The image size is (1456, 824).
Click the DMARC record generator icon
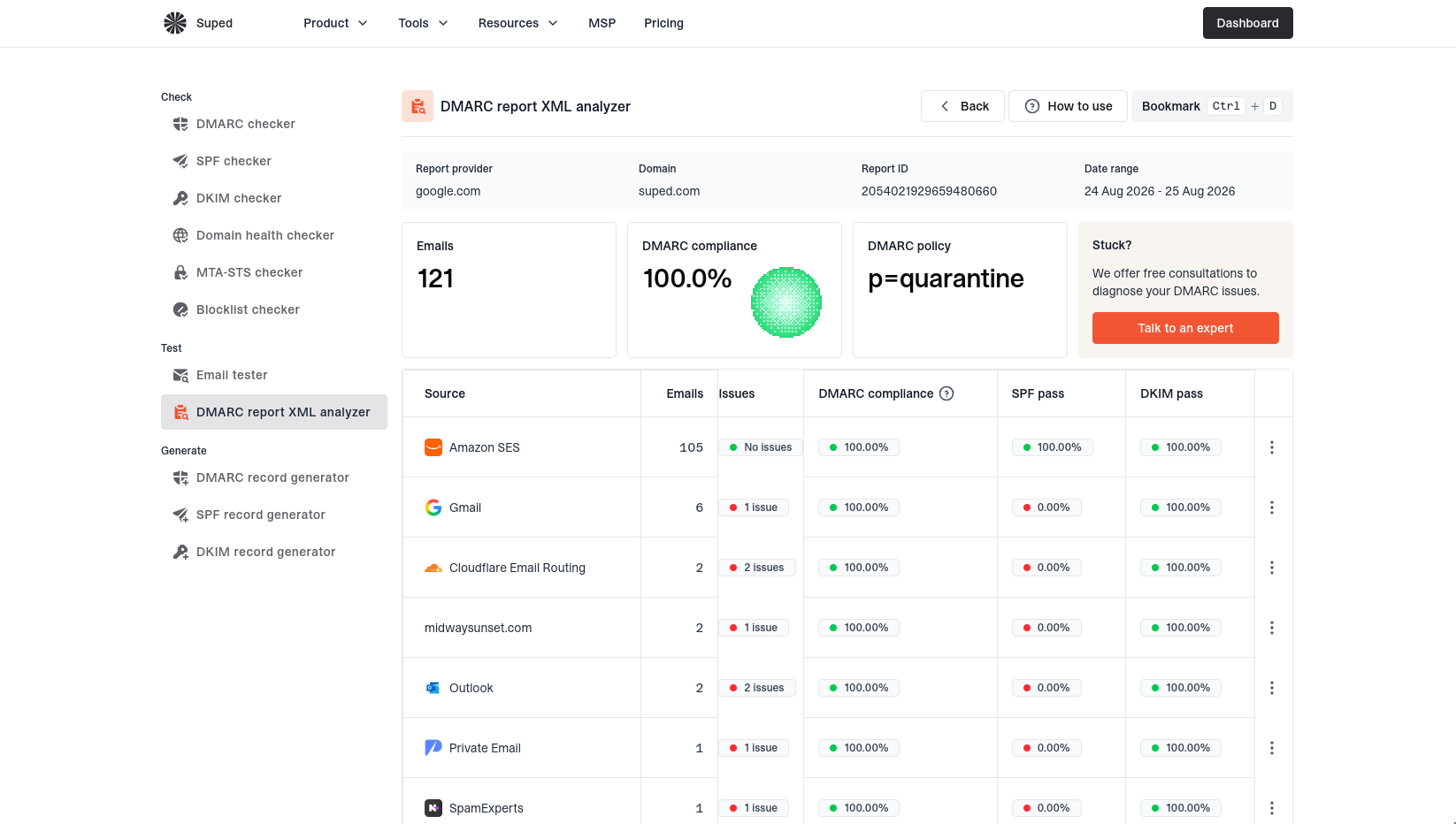(180, 477)
